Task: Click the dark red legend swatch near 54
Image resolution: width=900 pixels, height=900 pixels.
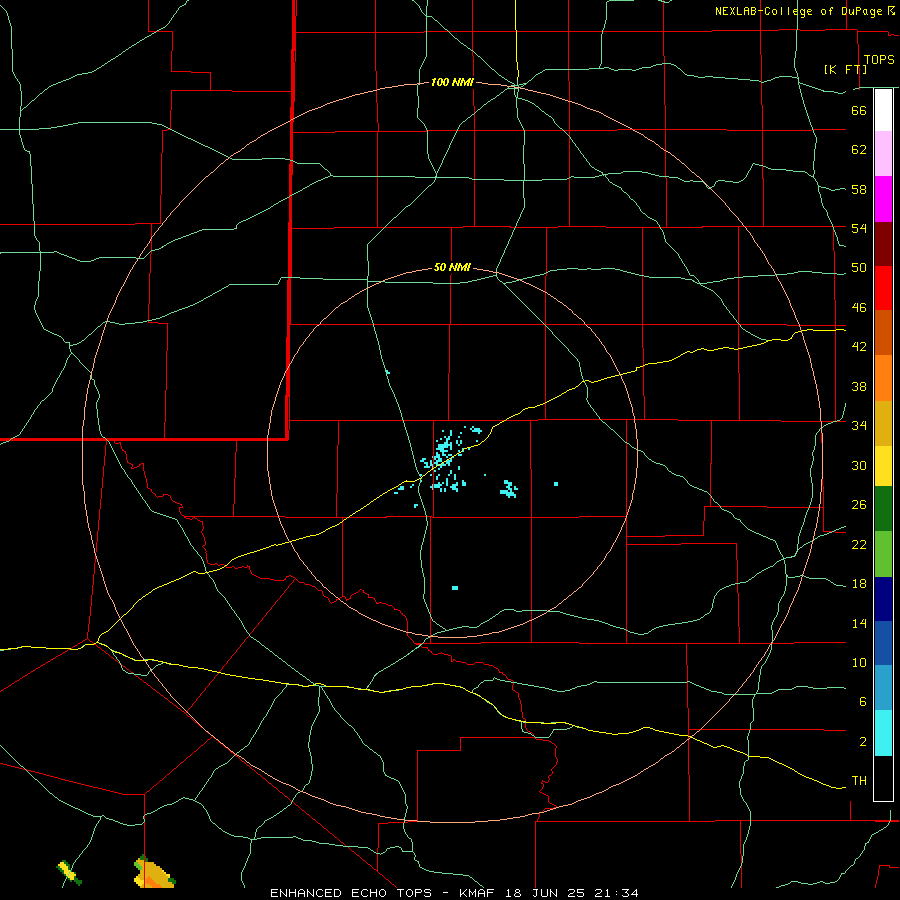Action: pos(883,244)
